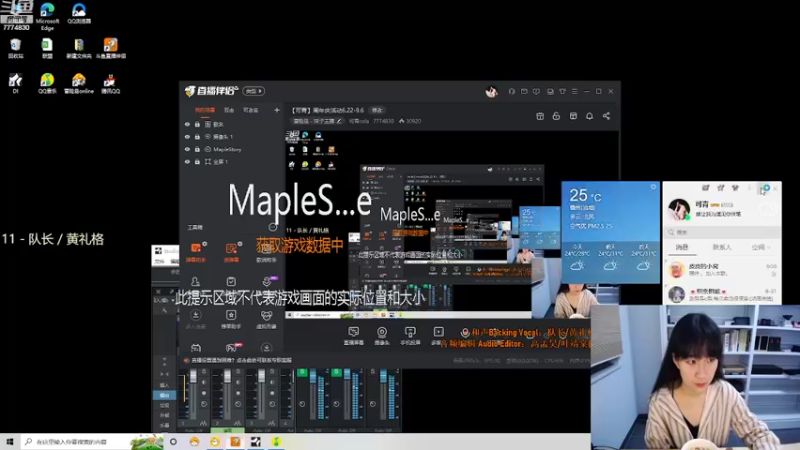The width and height of the screenshot is (800, 450).
Task: Click the Cortana circle on taskbar
Action: click(173, 441)
